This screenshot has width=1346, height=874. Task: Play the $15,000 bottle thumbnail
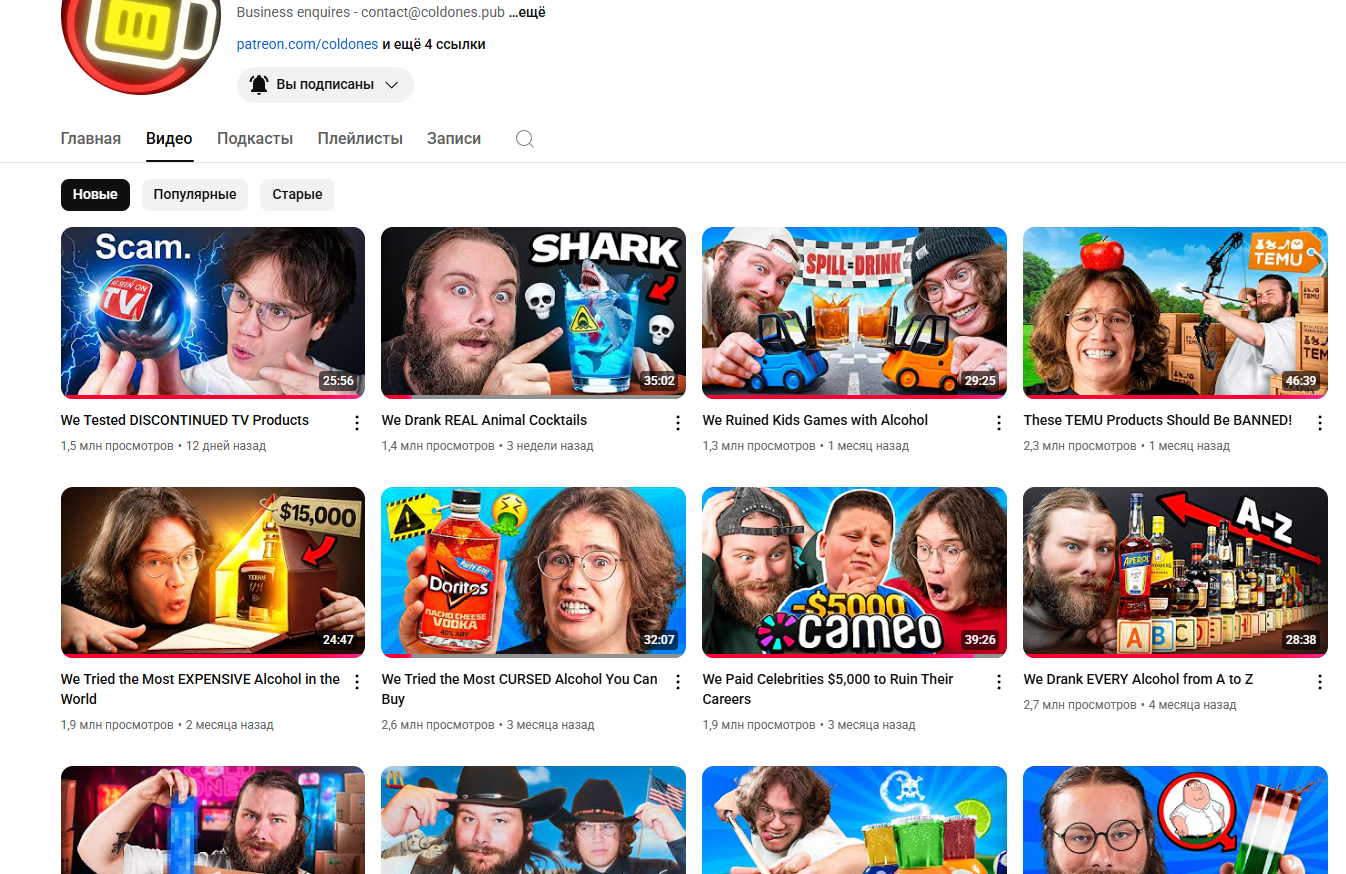[213, 572]
